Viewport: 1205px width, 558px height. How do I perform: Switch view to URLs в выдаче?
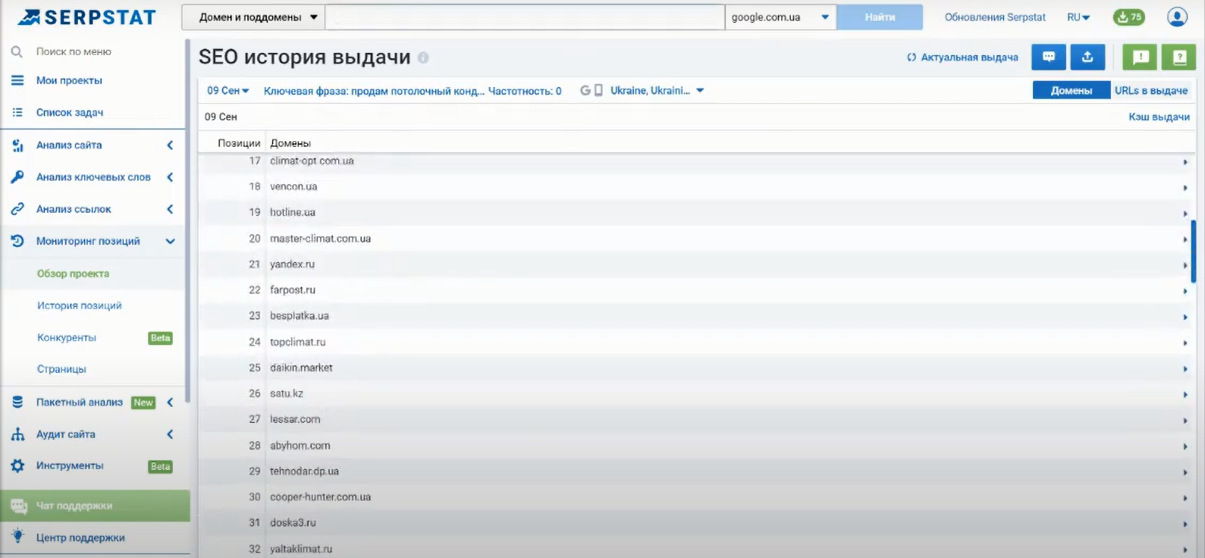[x=1151, y=90]
